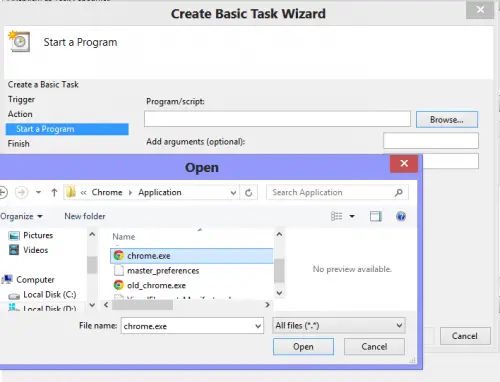Image resolution: width=500 pixels, height=382 pixels.
Task: Click New folder
Action: (85, 216)
